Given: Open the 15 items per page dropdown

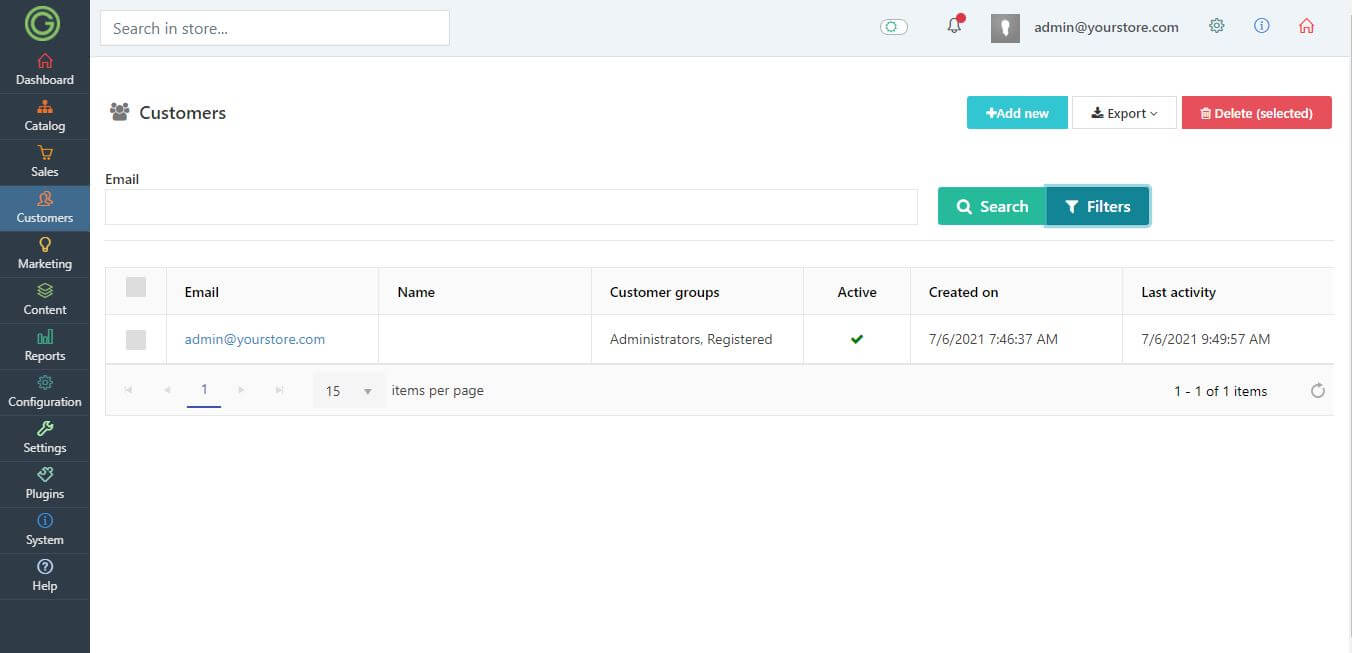Looking at the screenshot, I should click(349, 391).
